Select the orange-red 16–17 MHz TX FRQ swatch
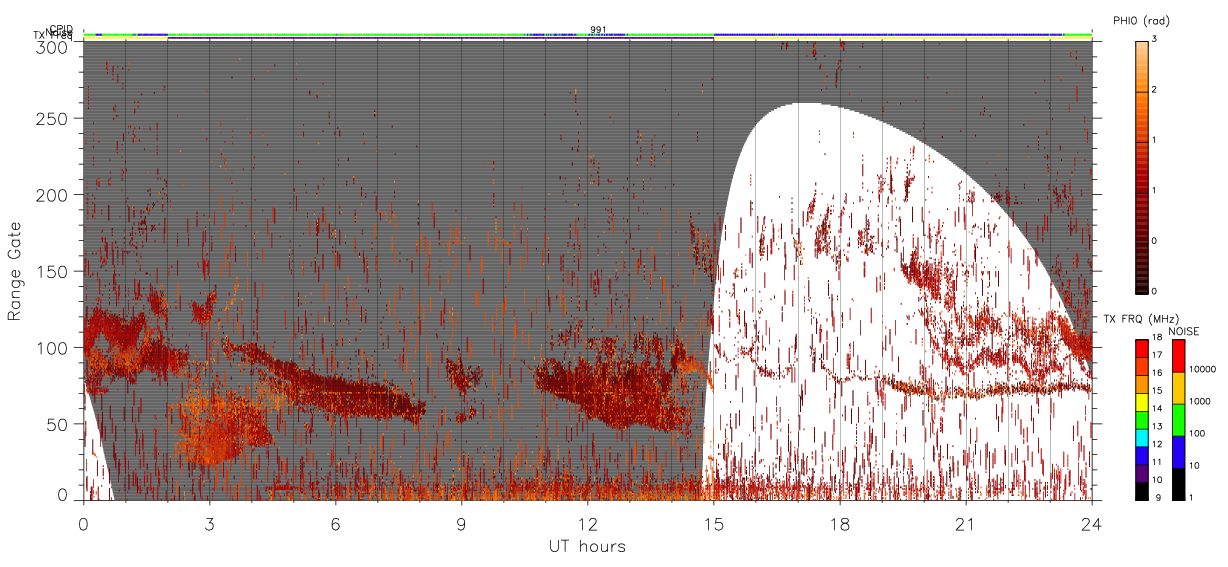 (x=1141, y=367)
